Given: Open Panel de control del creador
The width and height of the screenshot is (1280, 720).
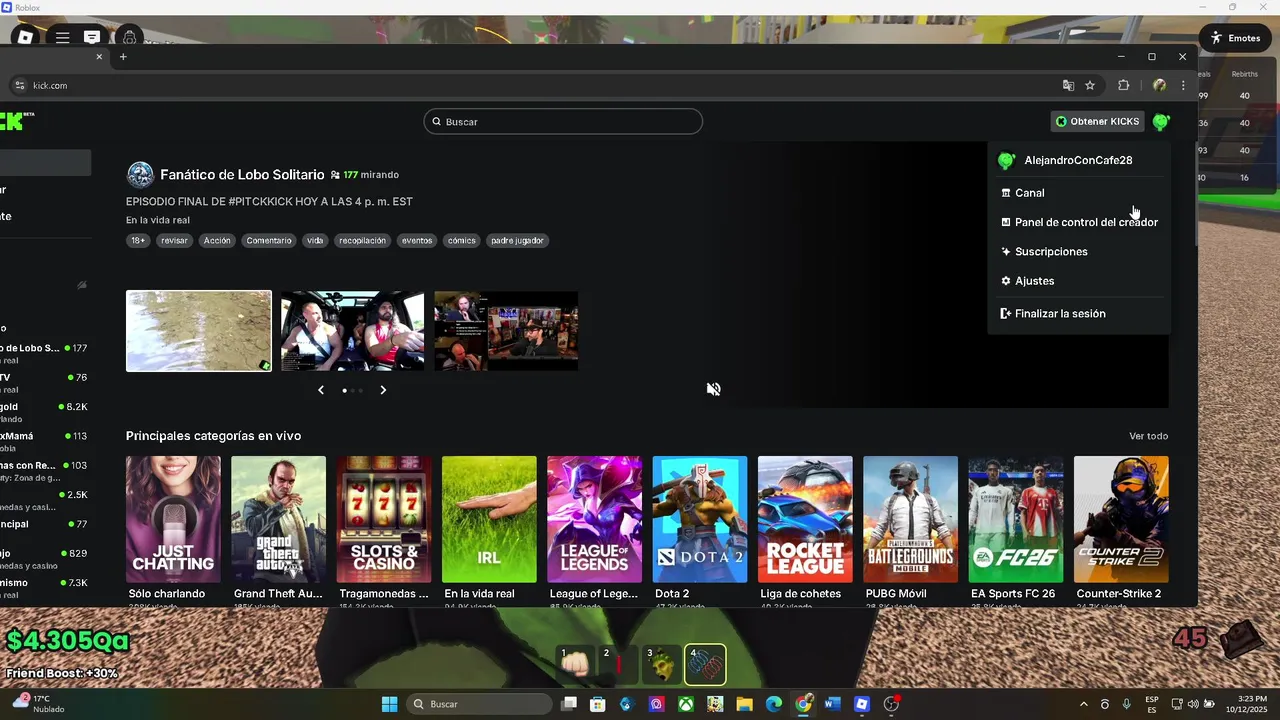Looking at the screenshot, I should (1078, 222).
